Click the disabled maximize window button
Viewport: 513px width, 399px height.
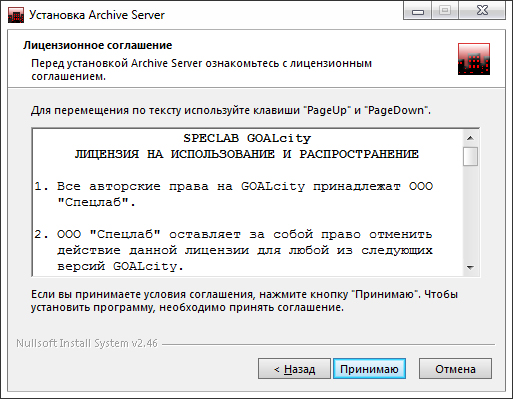(x=445, y=11)
